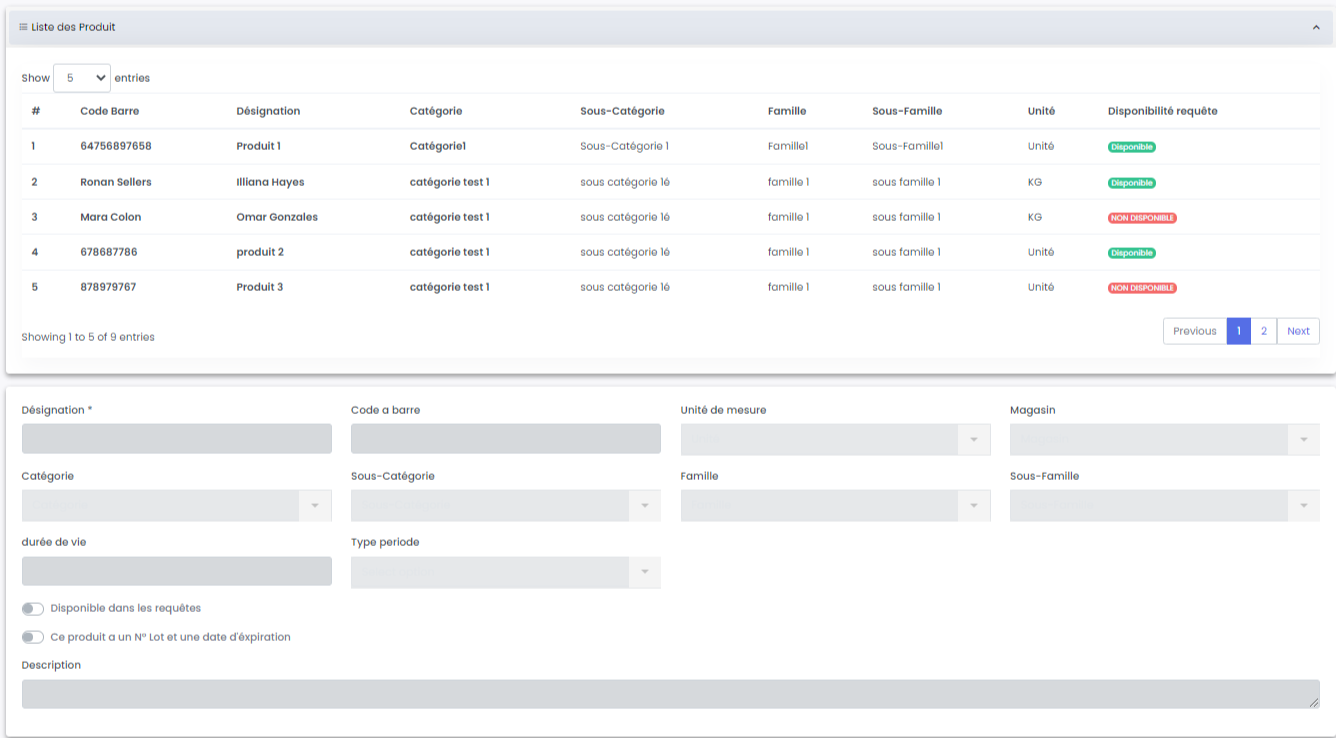Viewport: 1336px width, 738px height.
Task: Click the list icon beside Liste des Produit
Action: click(x=23, y=27)
